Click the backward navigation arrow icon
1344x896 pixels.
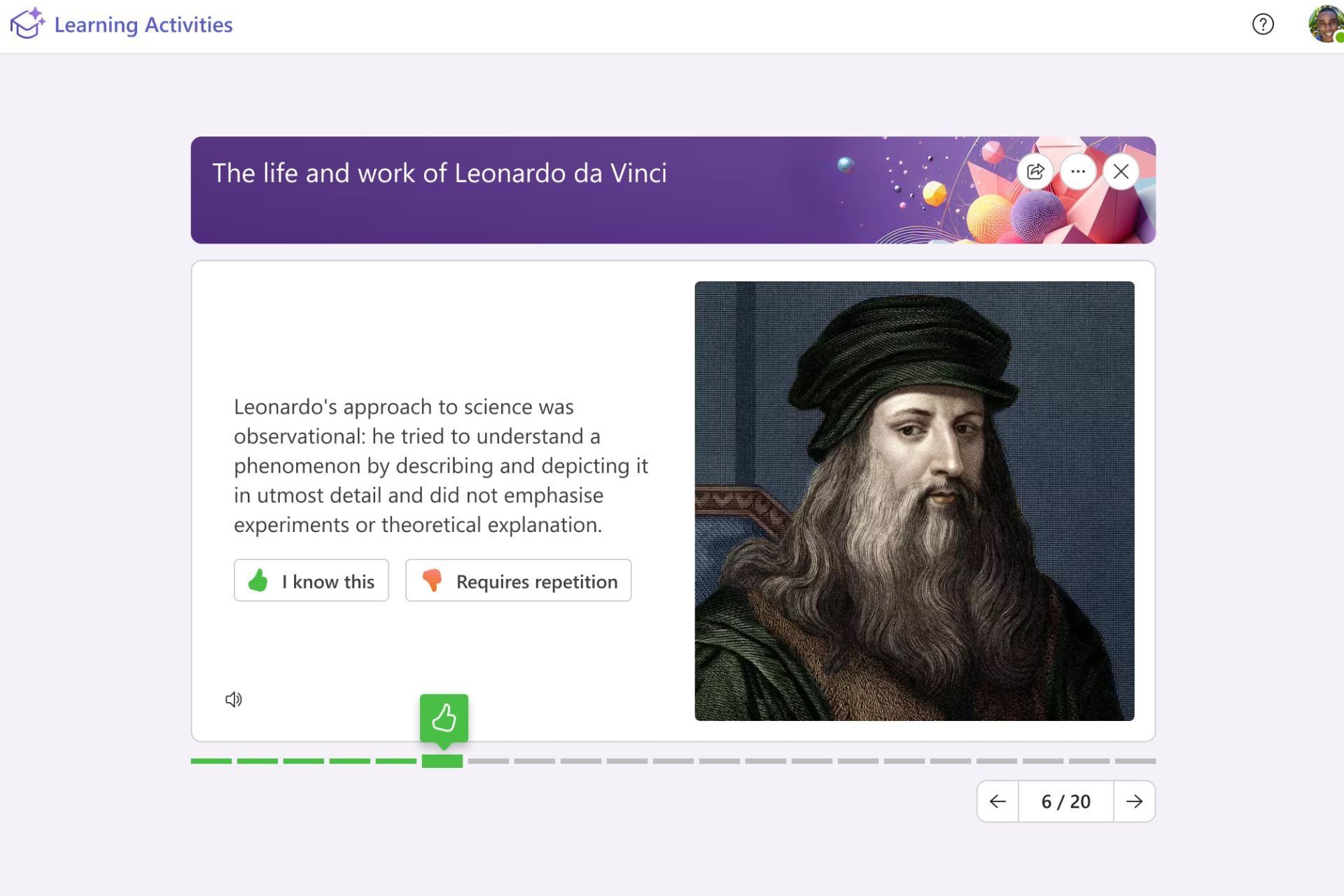996,800
